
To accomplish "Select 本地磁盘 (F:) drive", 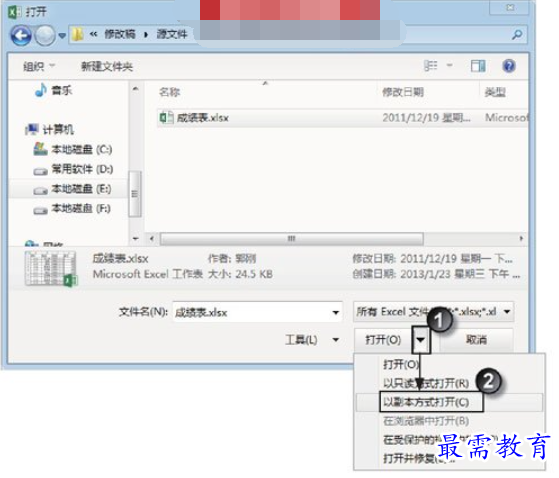I will (72, 209).
